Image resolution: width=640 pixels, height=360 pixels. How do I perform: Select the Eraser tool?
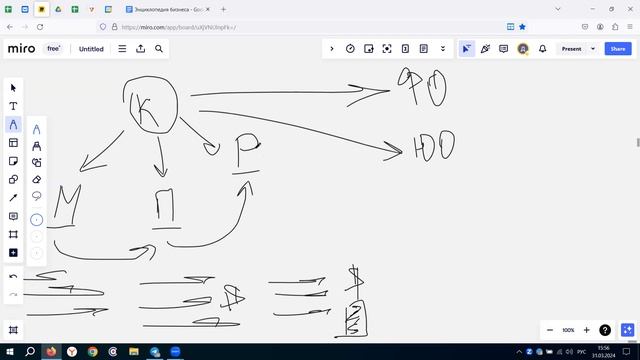[36, 179]
